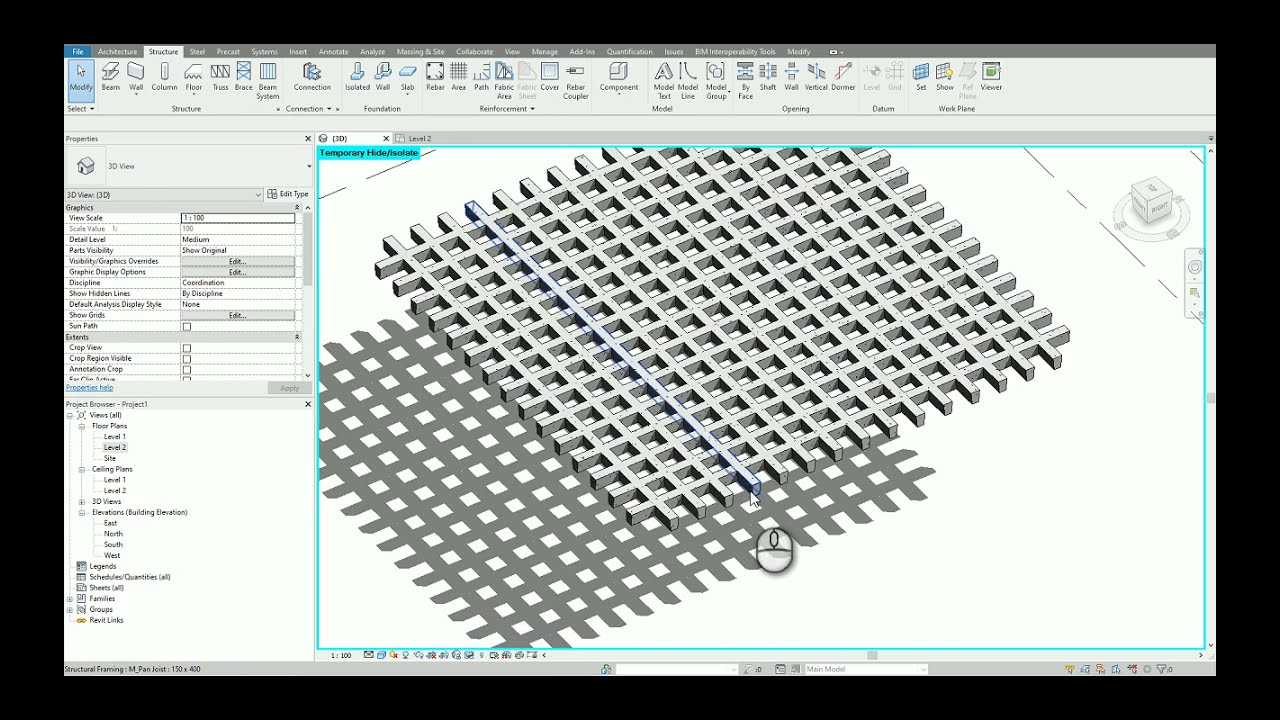Select the Model Text tool
This screenshot has height=720, width=1280.
(664, 81)
